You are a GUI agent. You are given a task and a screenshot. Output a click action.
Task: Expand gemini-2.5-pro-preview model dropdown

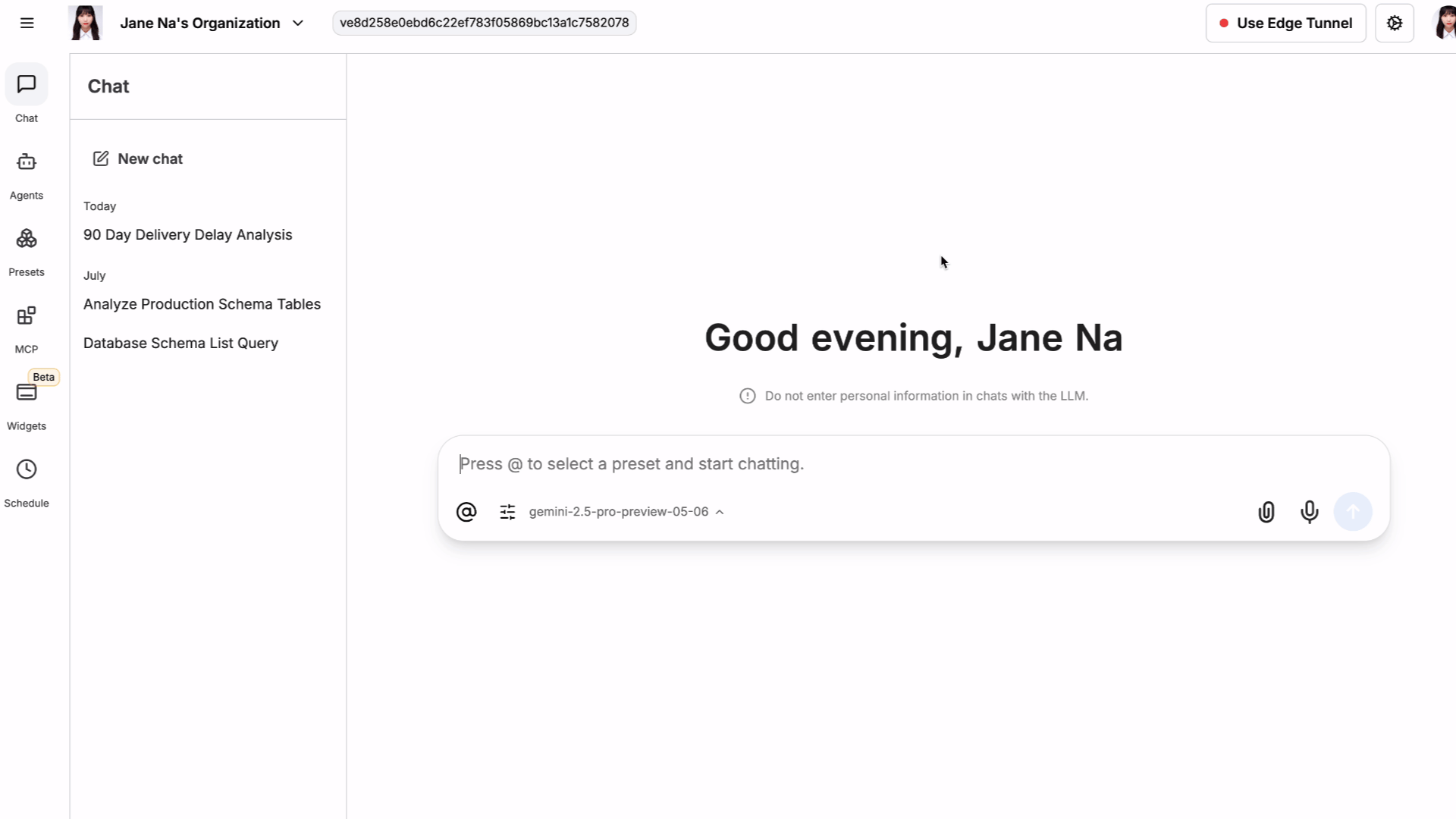(x=626, y=512)
